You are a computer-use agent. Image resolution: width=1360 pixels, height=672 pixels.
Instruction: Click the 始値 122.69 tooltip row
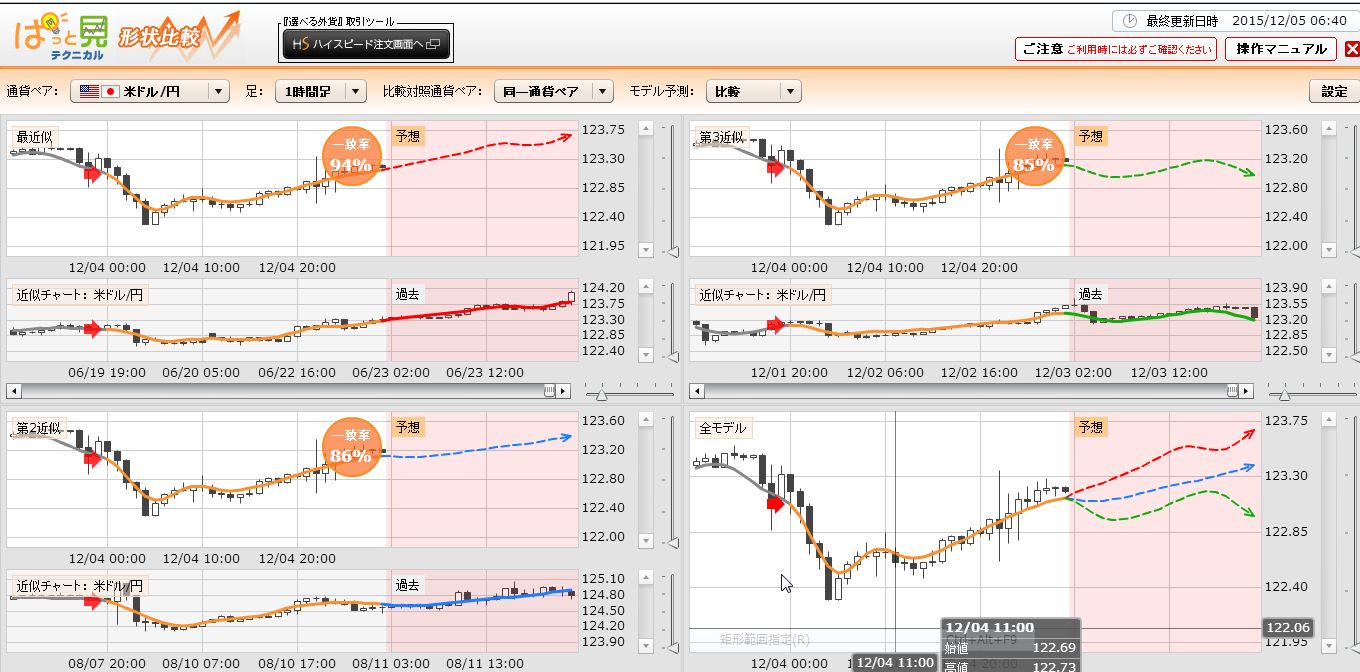[x=1011, y=647]
